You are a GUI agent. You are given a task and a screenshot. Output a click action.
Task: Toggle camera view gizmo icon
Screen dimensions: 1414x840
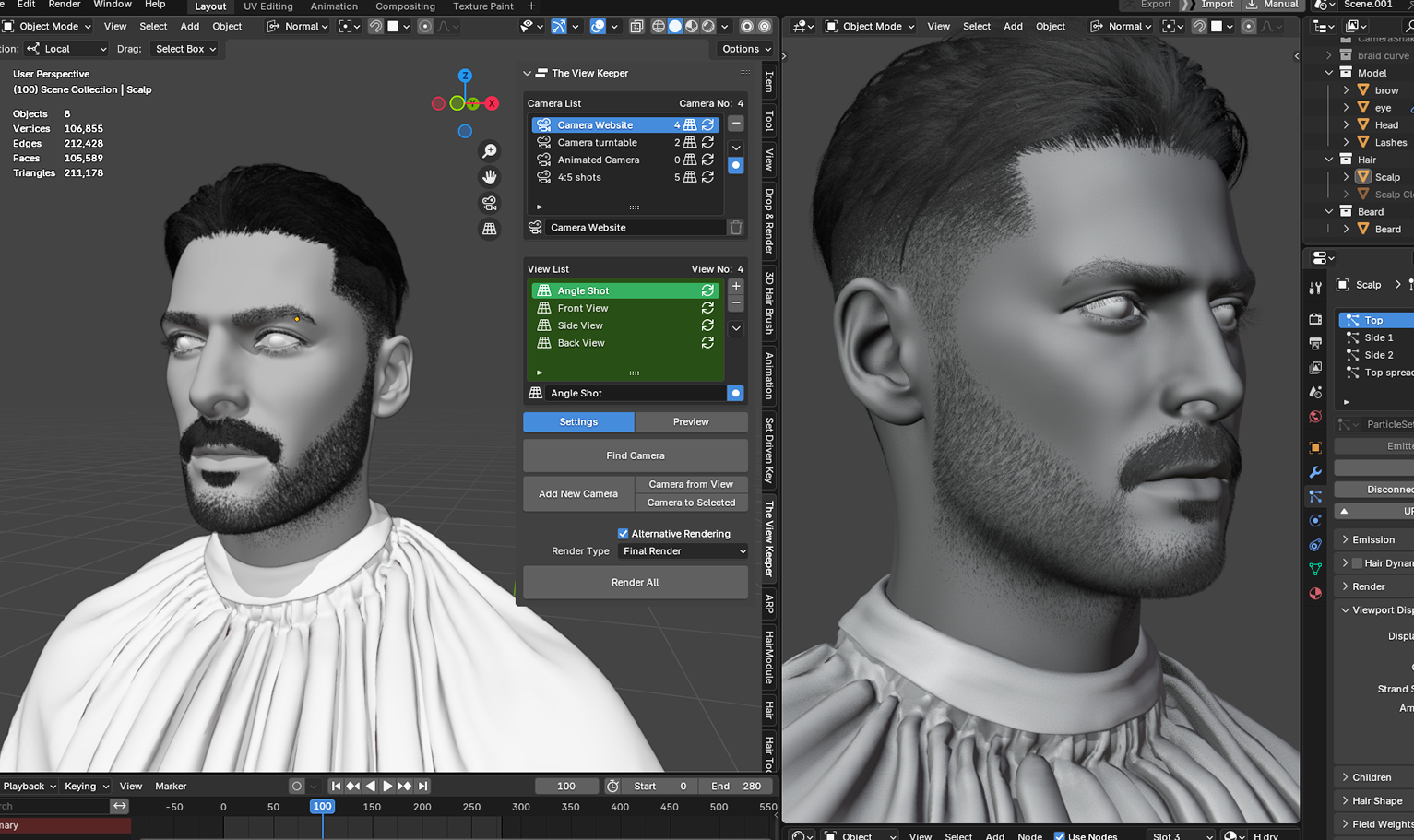(490, 203)
